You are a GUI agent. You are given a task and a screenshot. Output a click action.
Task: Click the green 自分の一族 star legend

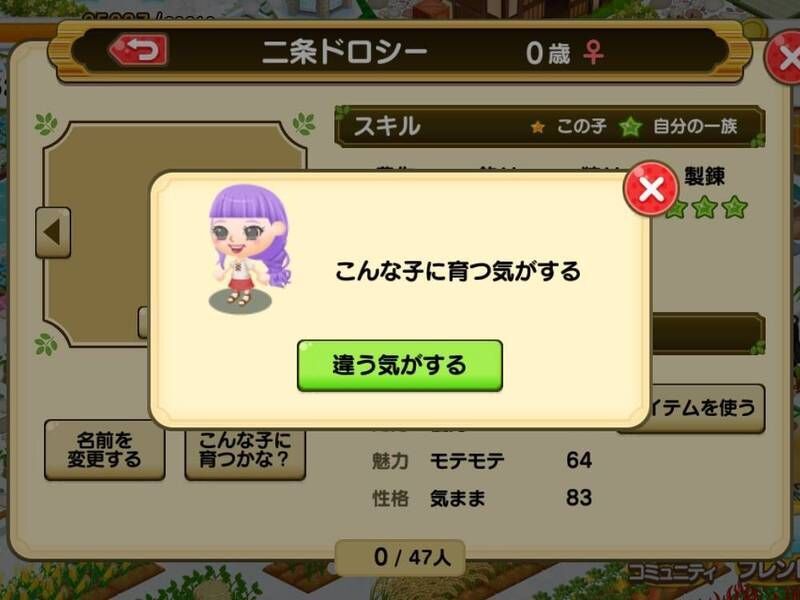tap(679, 126)
